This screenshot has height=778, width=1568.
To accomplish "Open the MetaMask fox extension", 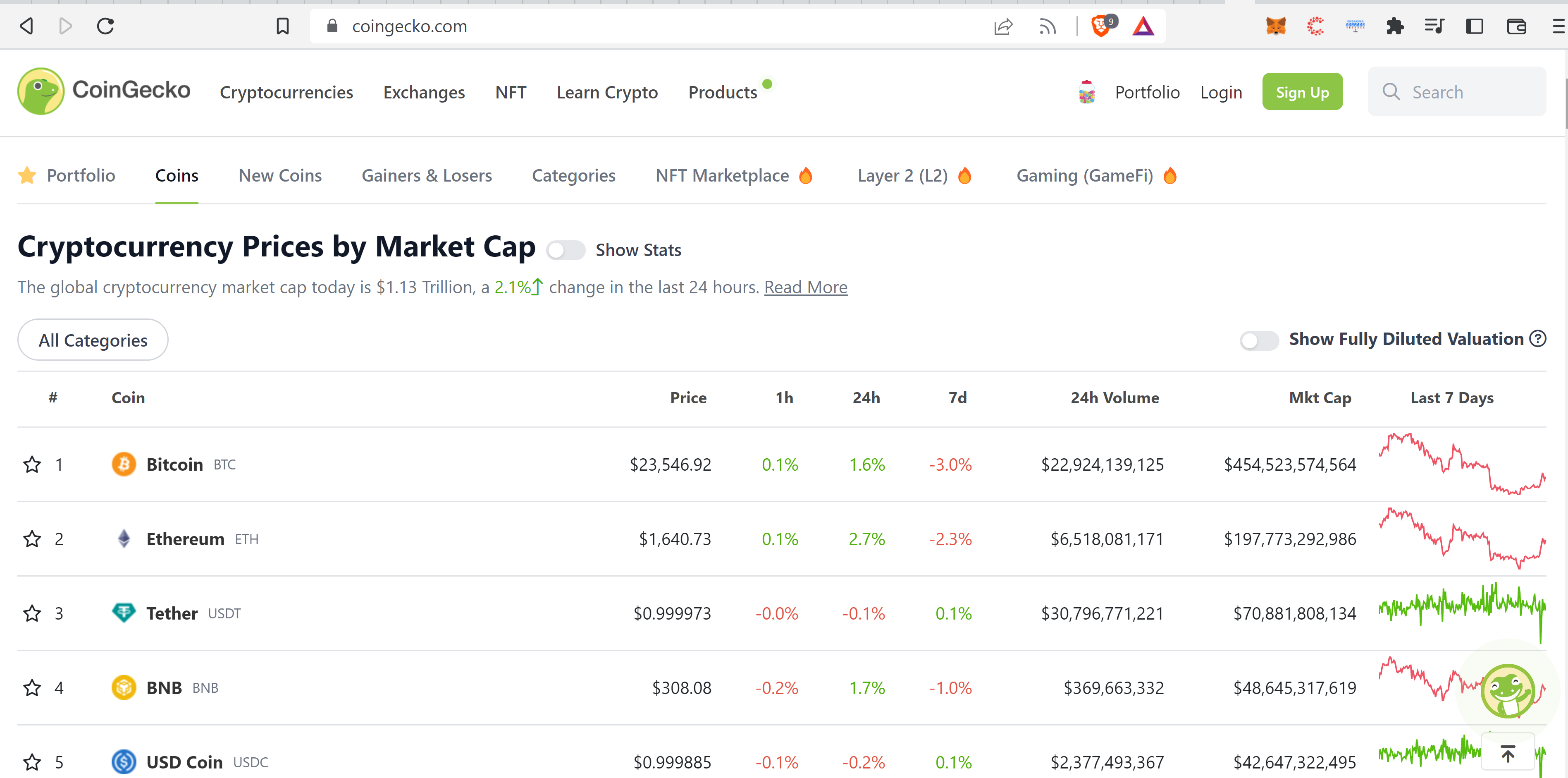I will pyautogui.click(x=1276, y=26).
